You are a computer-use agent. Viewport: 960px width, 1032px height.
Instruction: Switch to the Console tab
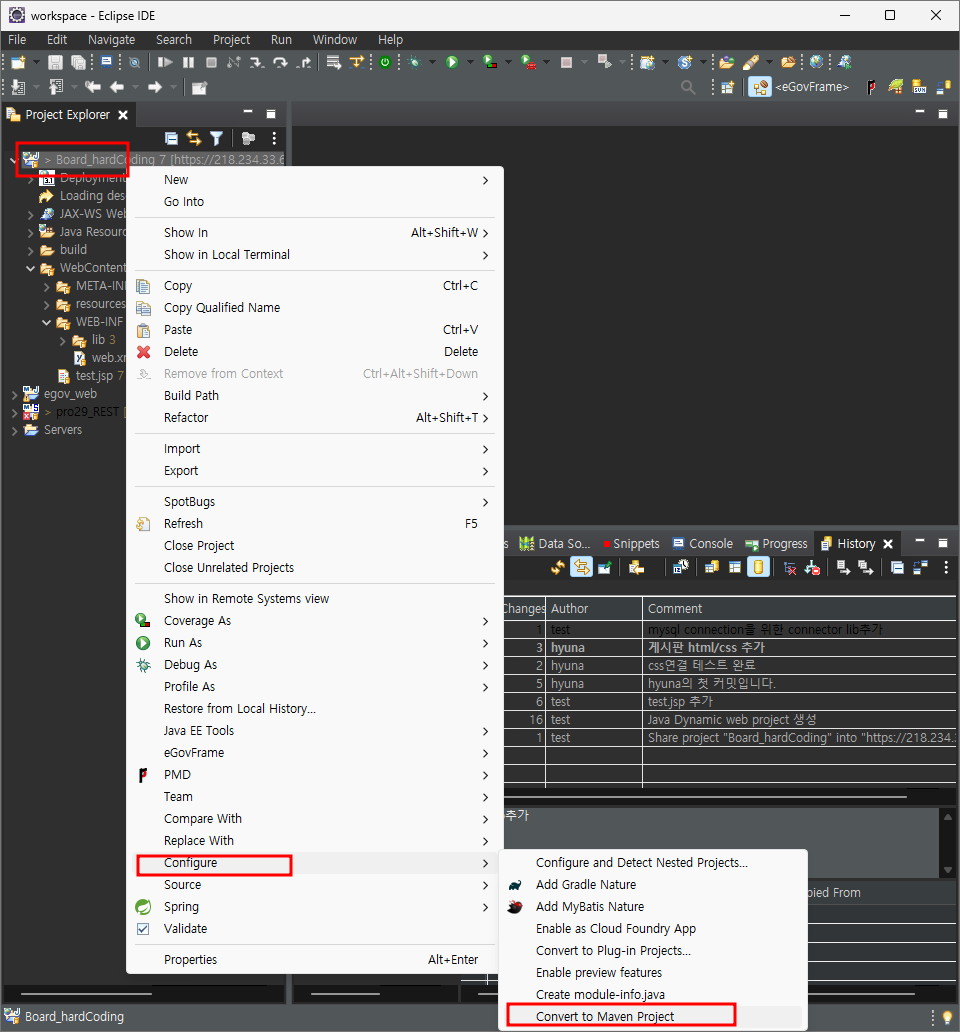(x=703, y=544)
